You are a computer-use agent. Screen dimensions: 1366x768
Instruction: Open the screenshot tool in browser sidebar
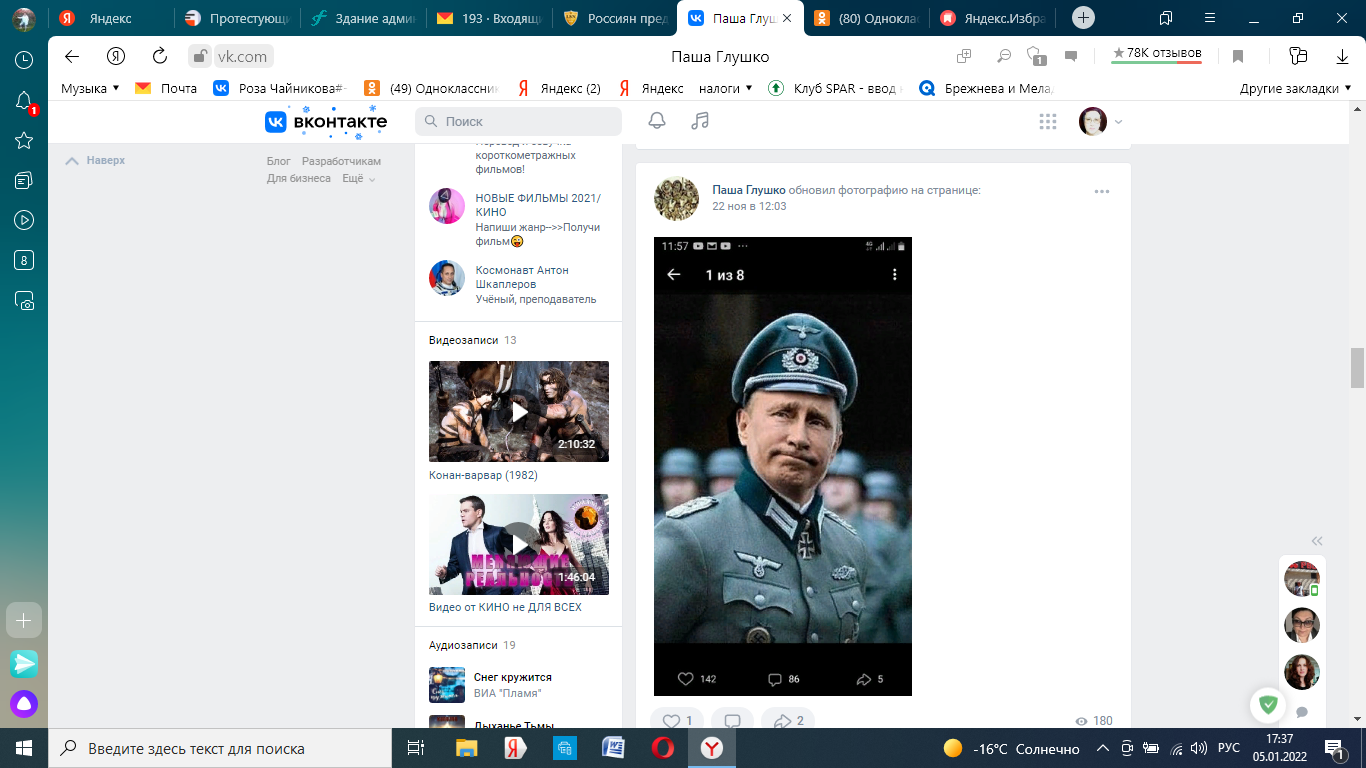tap(24, 300)
